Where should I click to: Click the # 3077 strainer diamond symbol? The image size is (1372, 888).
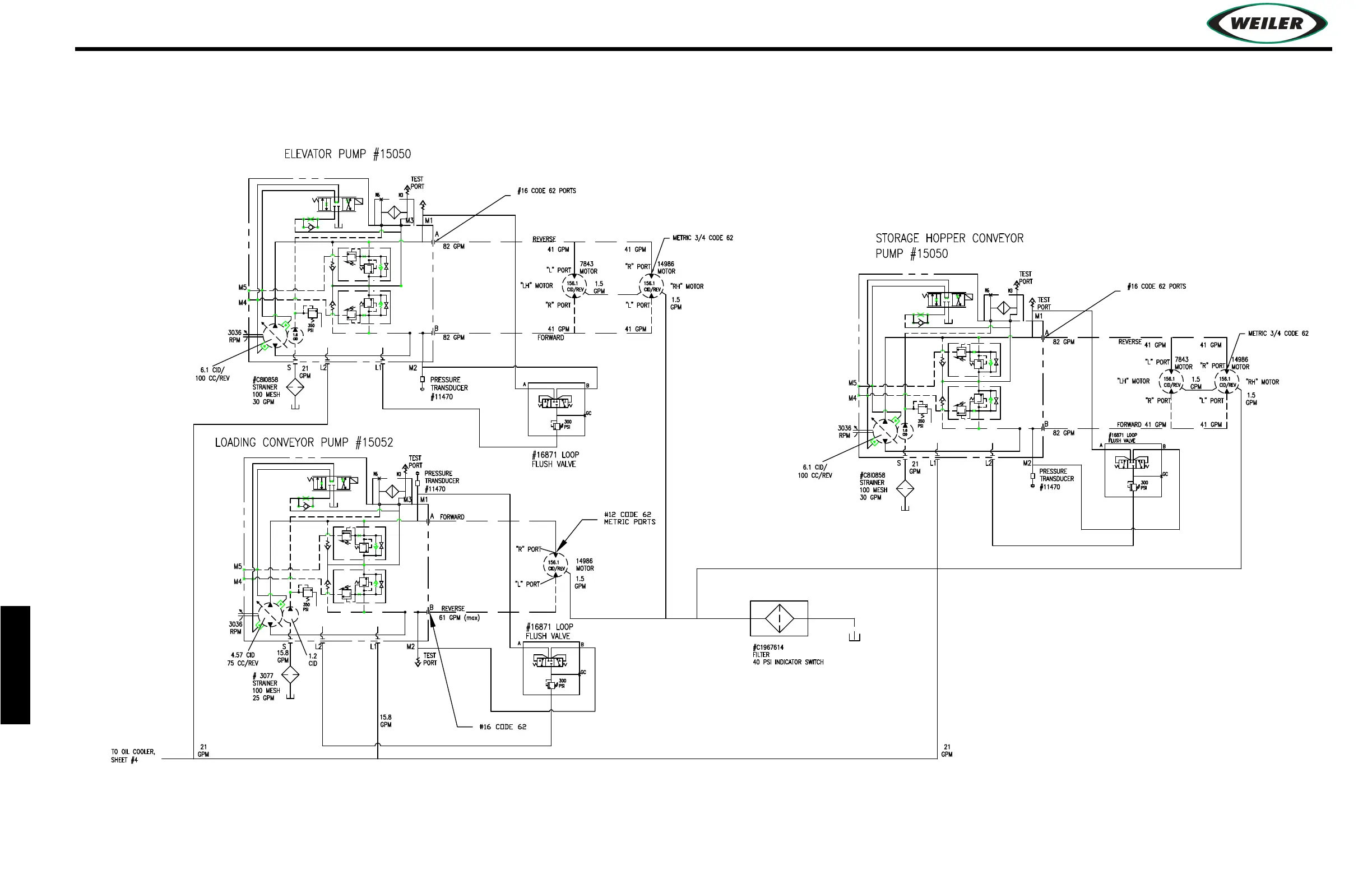(290, 675)
